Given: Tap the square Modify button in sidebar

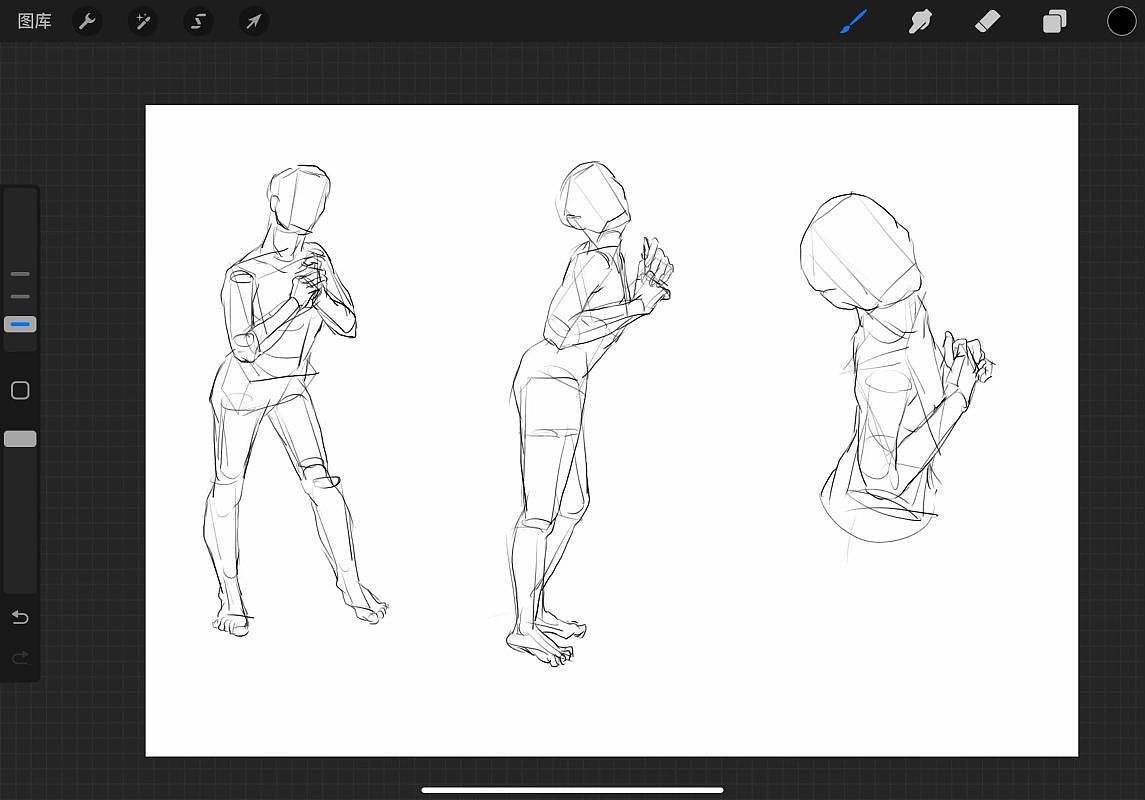Looking at the screenshot, I should [x=20, y=391].
